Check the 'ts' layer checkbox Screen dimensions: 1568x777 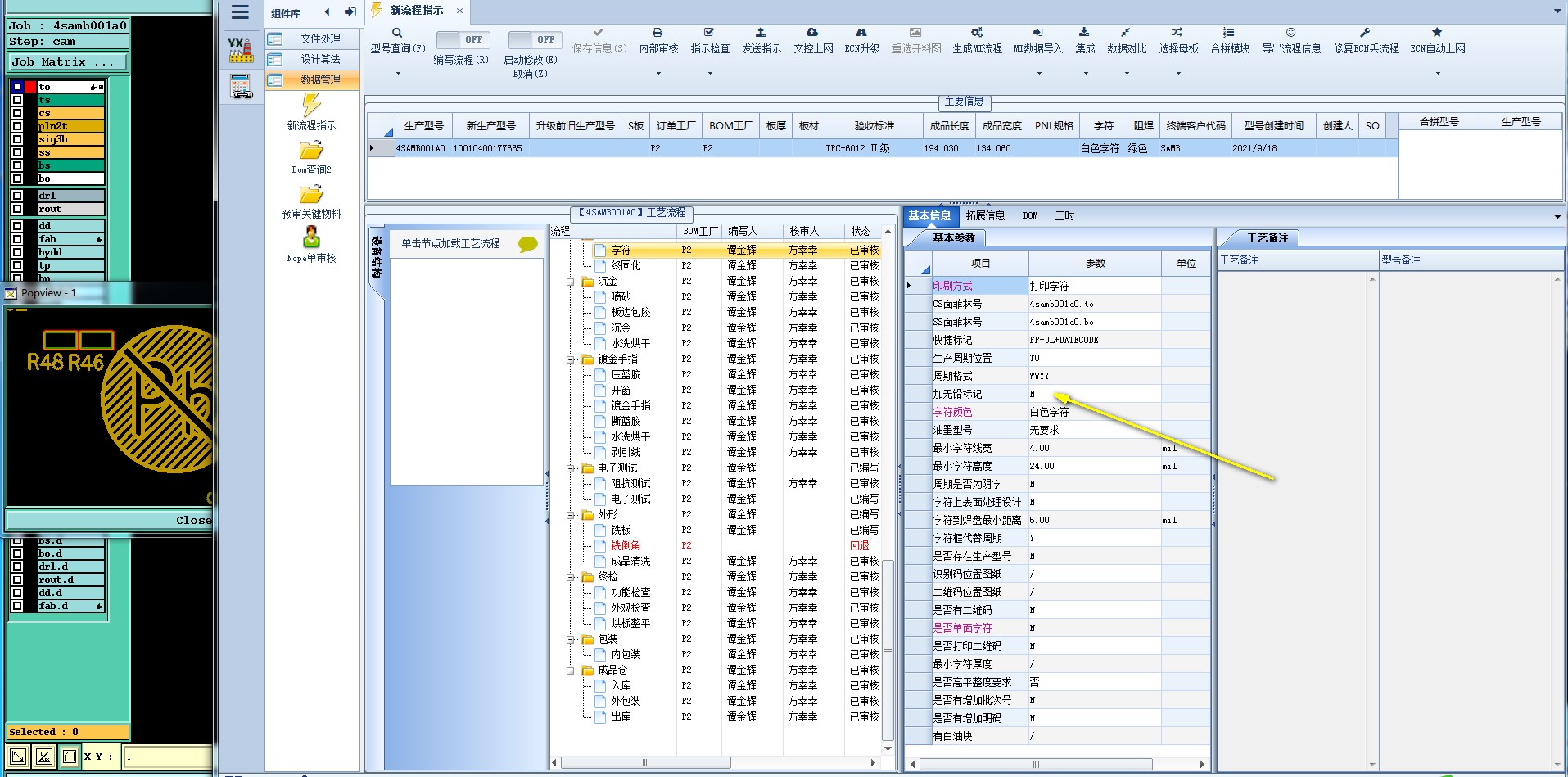pos(16,100)
